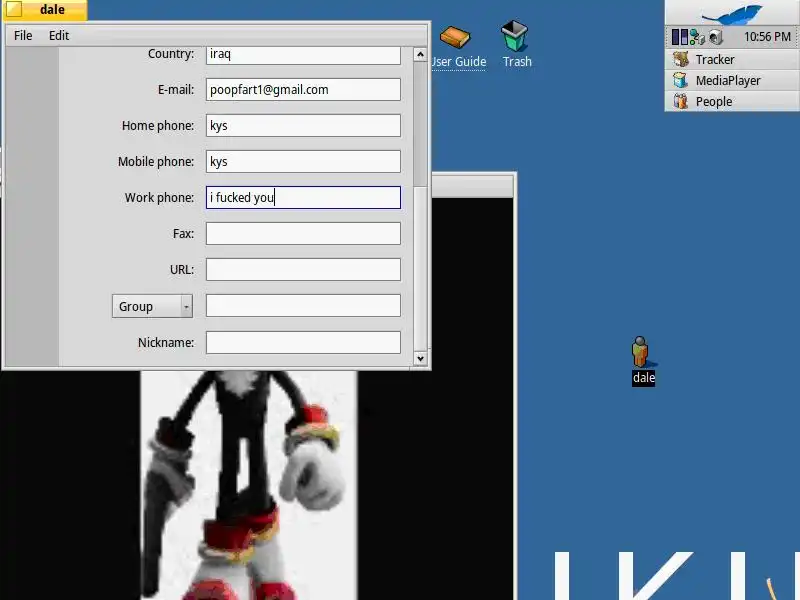Select the Trash desktop icon
Image resolution: width=800 pixels, height=600 pixels.
point(516,45)
